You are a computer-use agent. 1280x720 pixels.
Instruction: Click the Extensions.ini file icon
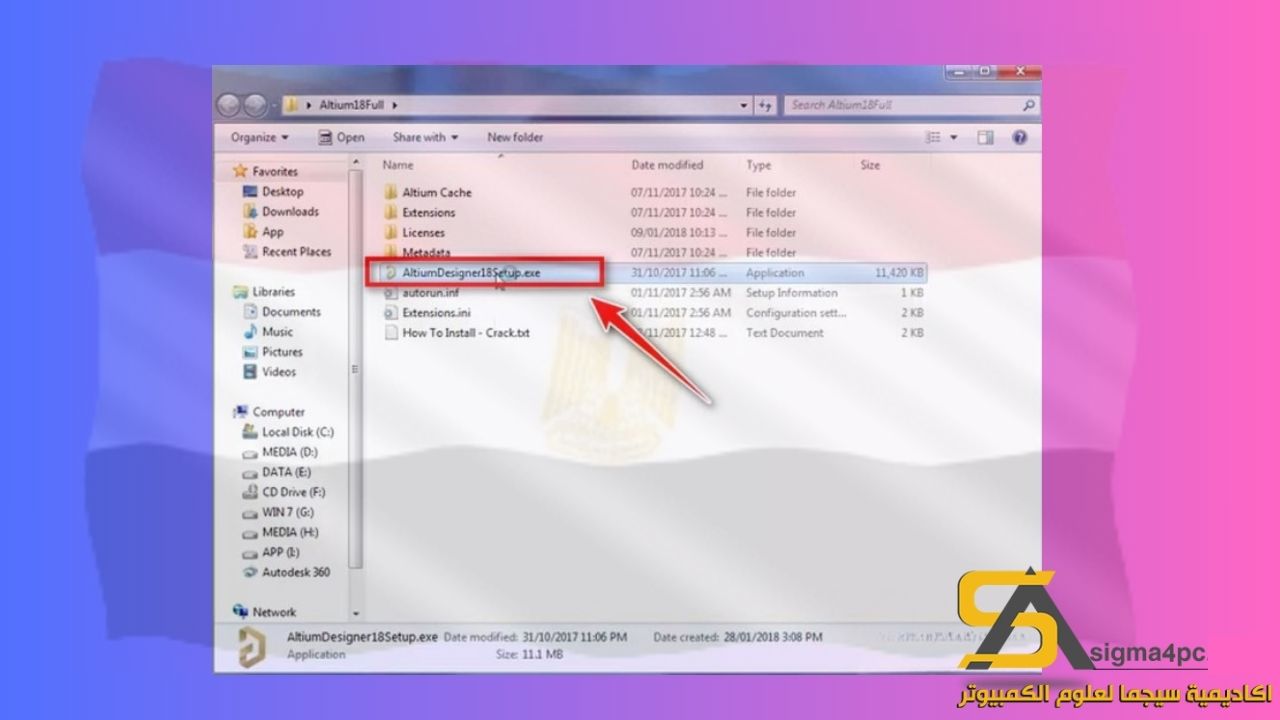[x=391, y=313]
